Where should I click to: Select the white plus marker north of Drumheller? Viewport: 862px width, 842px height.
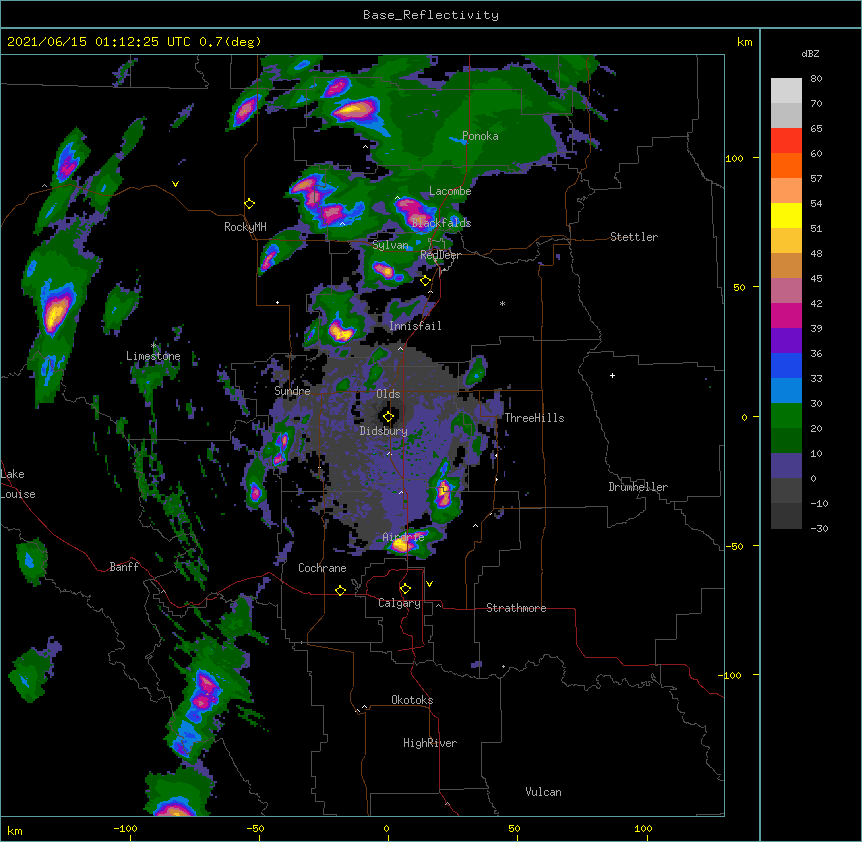click(x=612, y=375)
